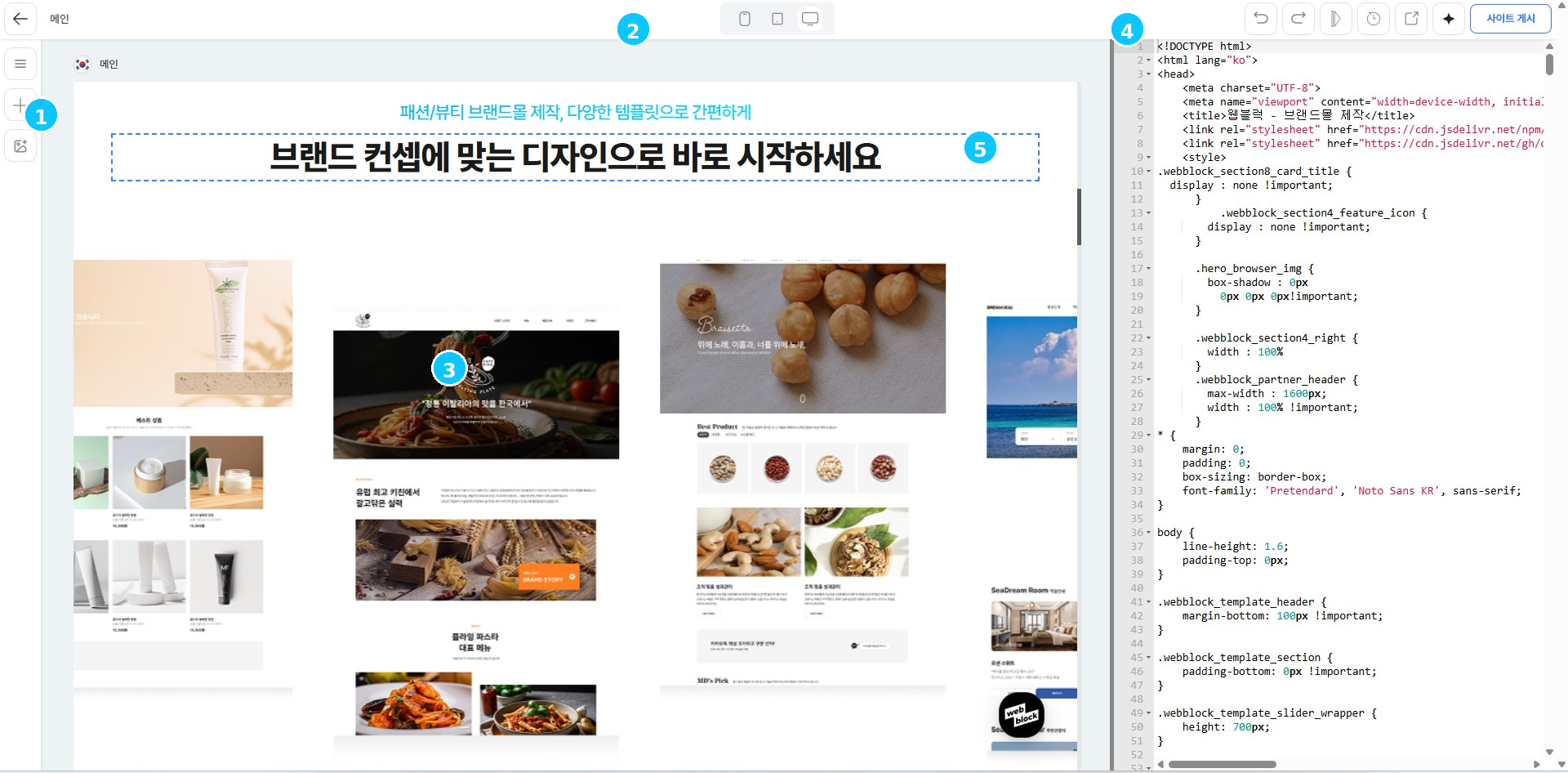This screenshot has width=1568, height=773.
Task: Click the AI sparkle assistant icon
Action: pyautogui.click(x=1448, y=18)
